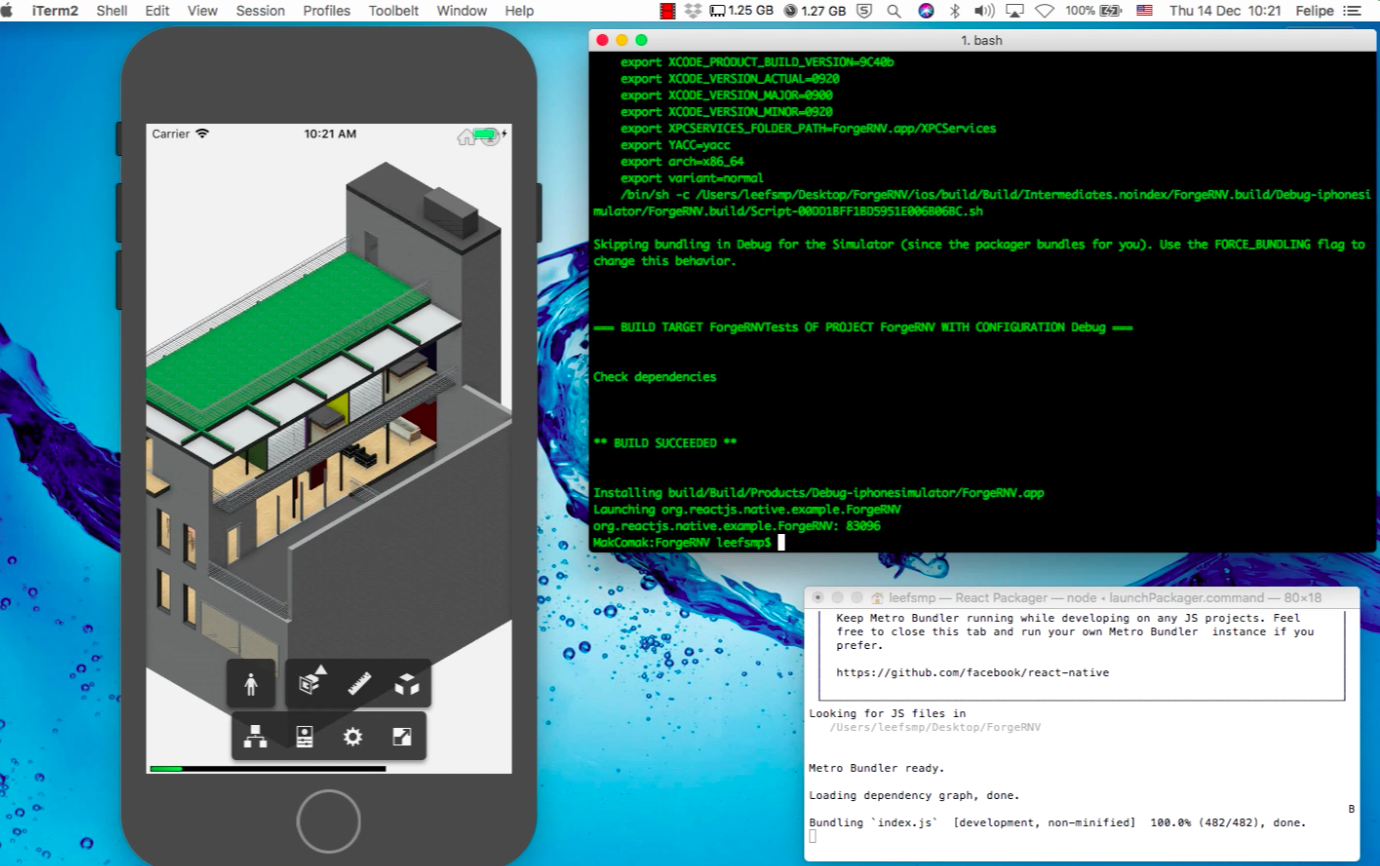Open the Session menu
Viewport: 1380px width, 866px height.
[260, 11]
